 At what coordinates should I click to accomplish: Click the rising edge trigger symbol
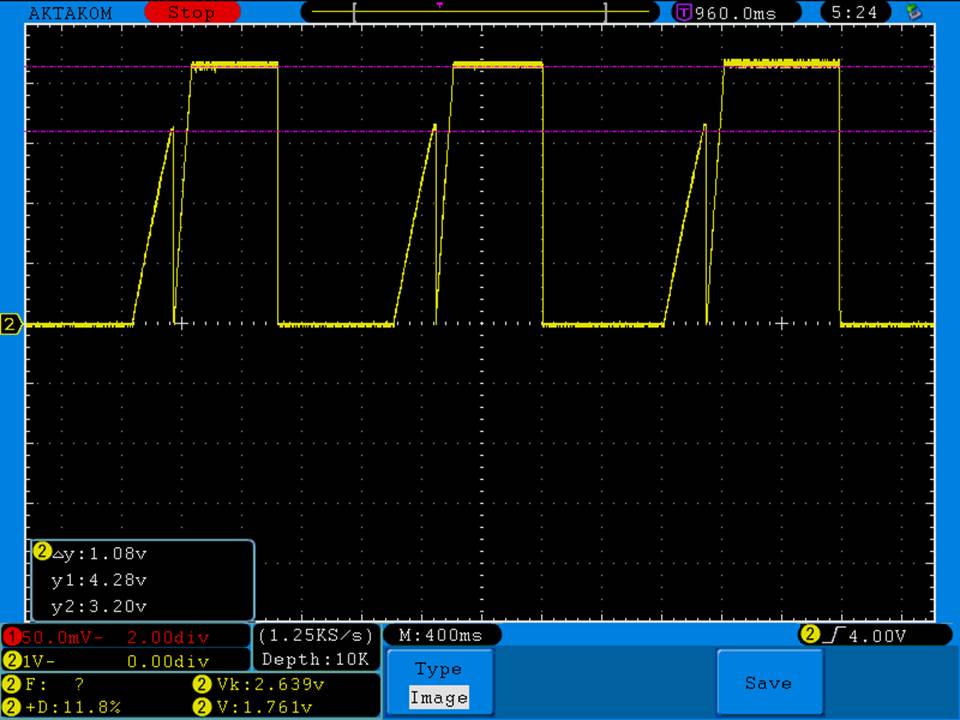tap(835, 635)
